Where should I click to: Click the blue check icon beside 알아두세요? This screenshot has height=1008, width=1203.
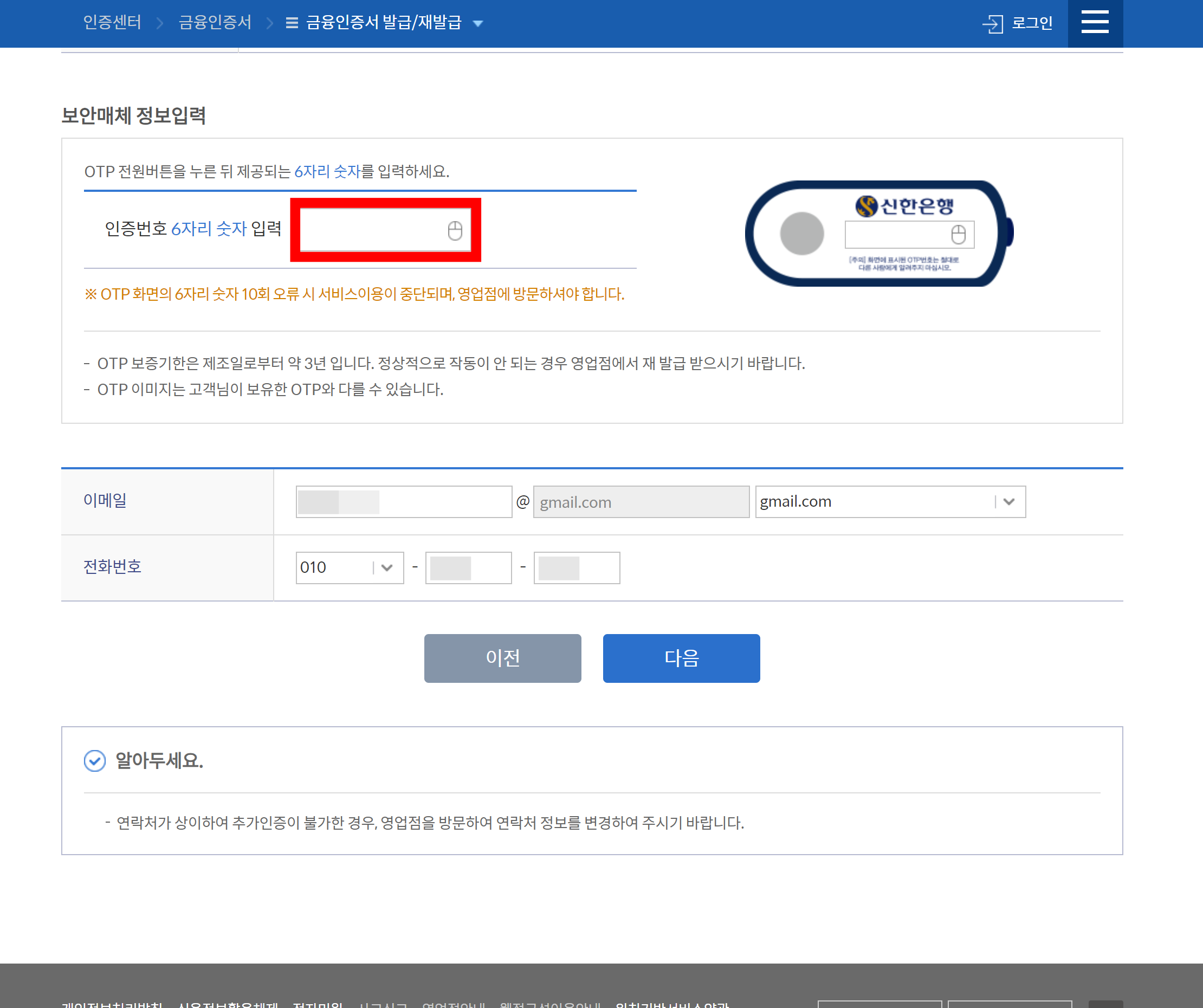[94, 760]
